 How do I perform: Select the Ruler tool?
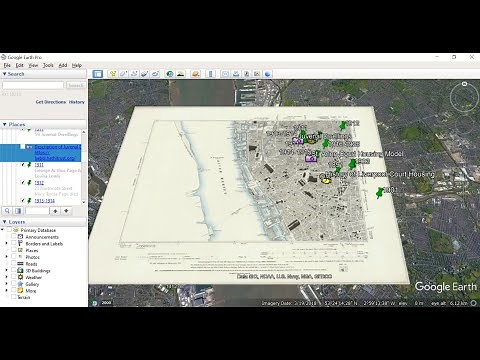pyautogui.click(x=210, y=74)
